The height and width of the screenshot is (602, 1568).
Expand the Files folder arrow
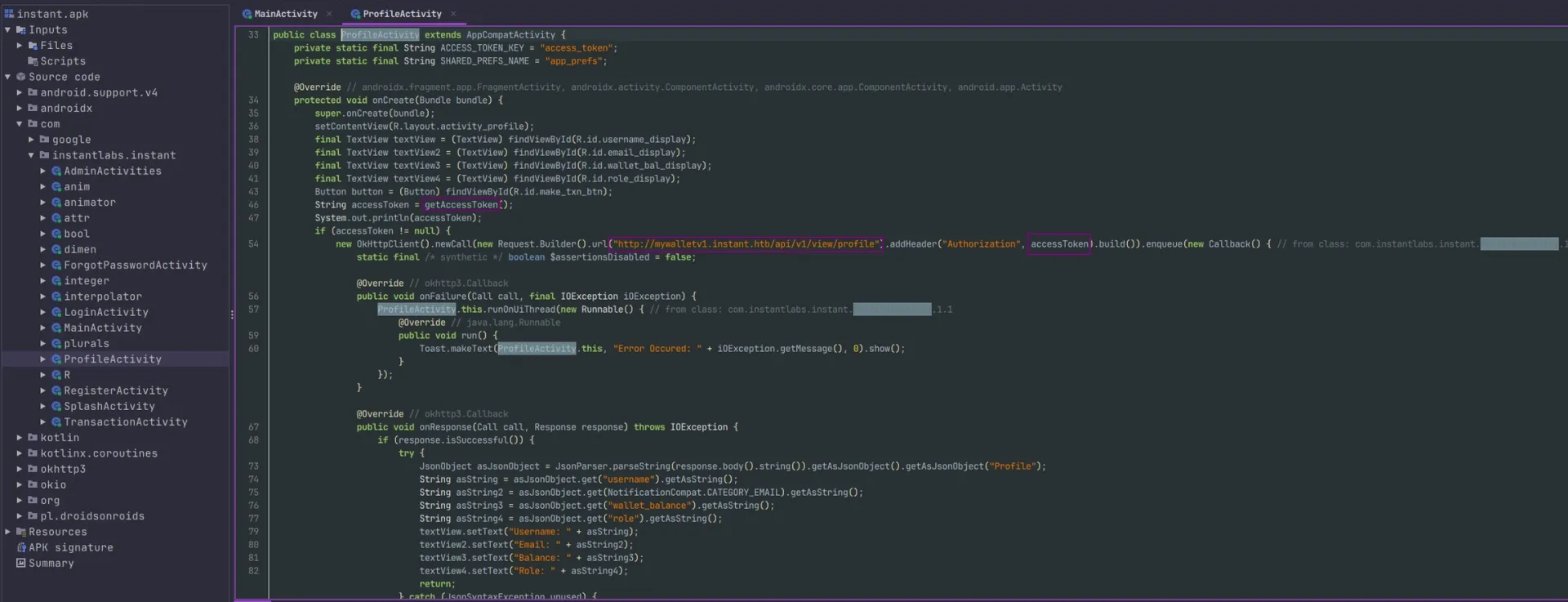pyautogui.click(x=20, y=45)
